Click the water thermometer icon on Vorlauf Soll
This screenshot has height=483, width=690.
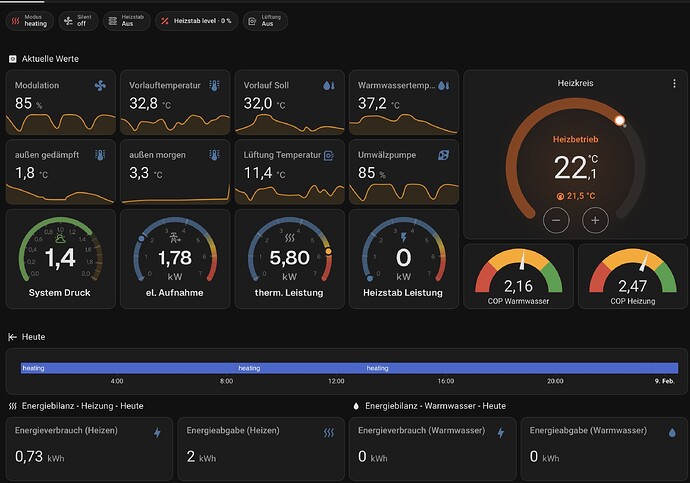329,85
